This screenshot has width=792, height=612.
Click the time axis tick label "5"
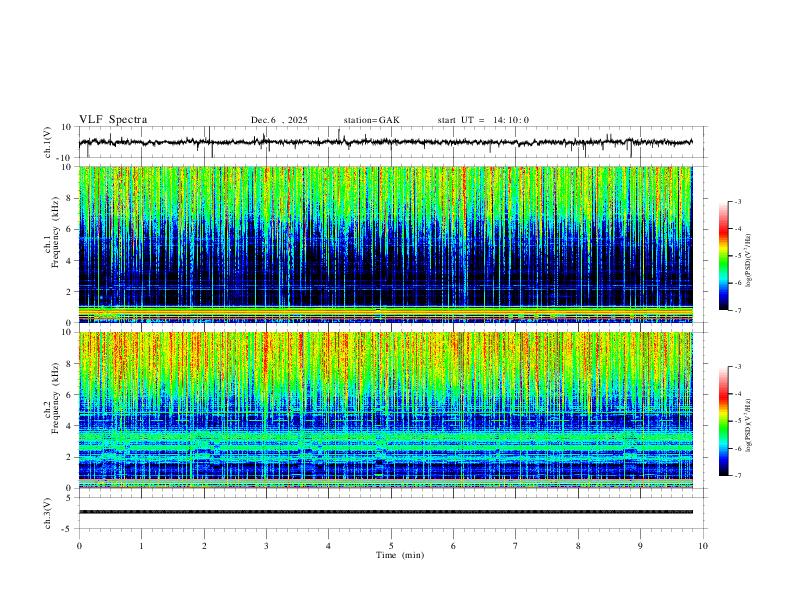391,546
